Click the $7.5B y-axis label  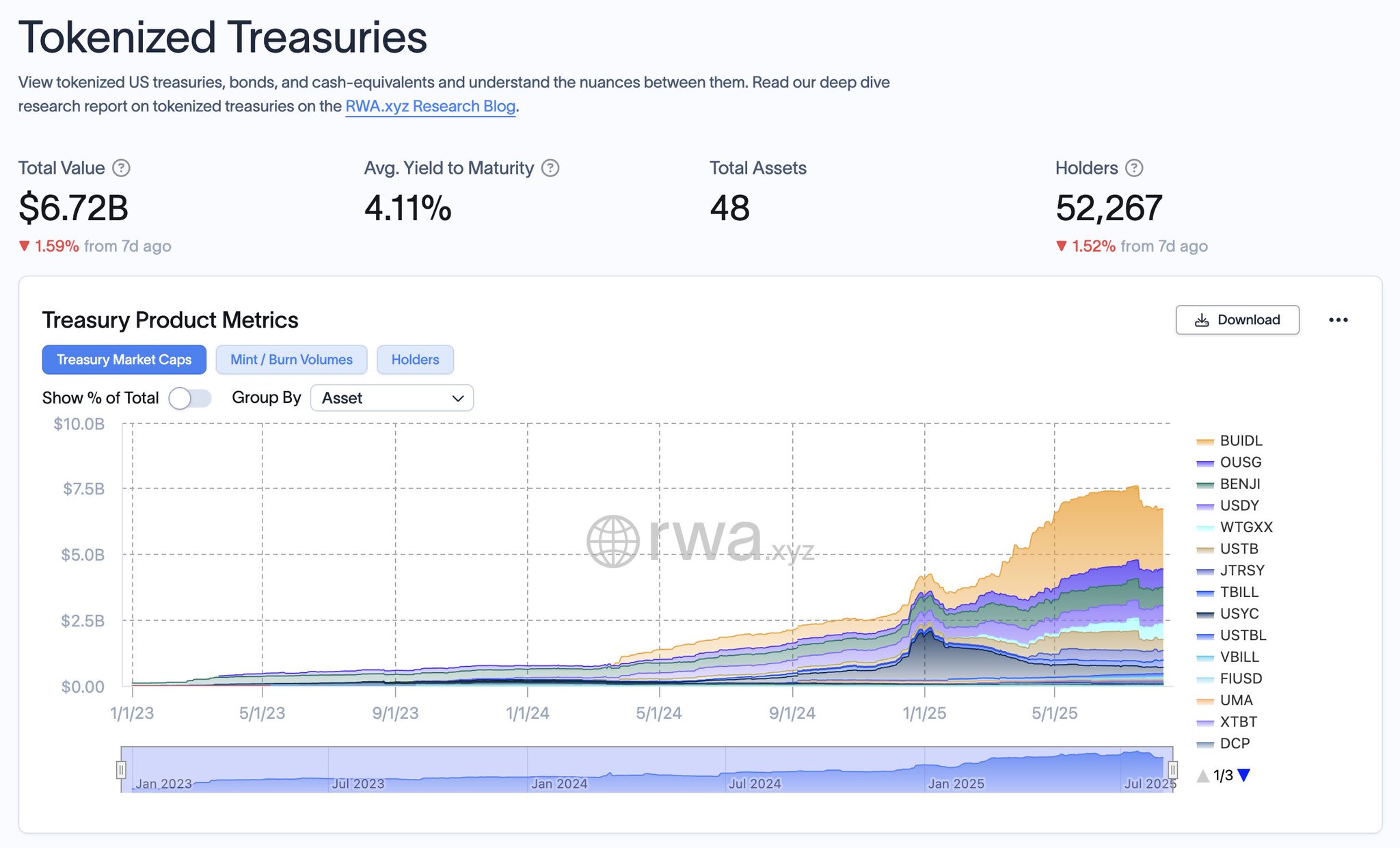pos(83,489)
